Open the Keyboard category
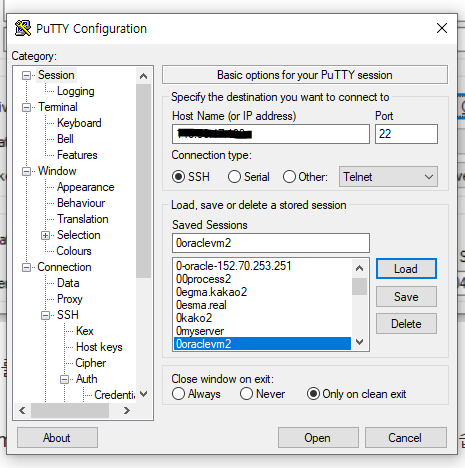The height and width of the screenshot is (468, 465). 79,123
